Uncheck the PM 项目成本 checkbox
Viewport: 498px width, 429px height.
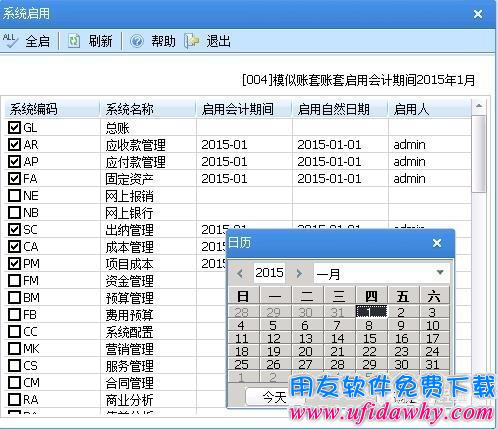click(x=14, y=263)
